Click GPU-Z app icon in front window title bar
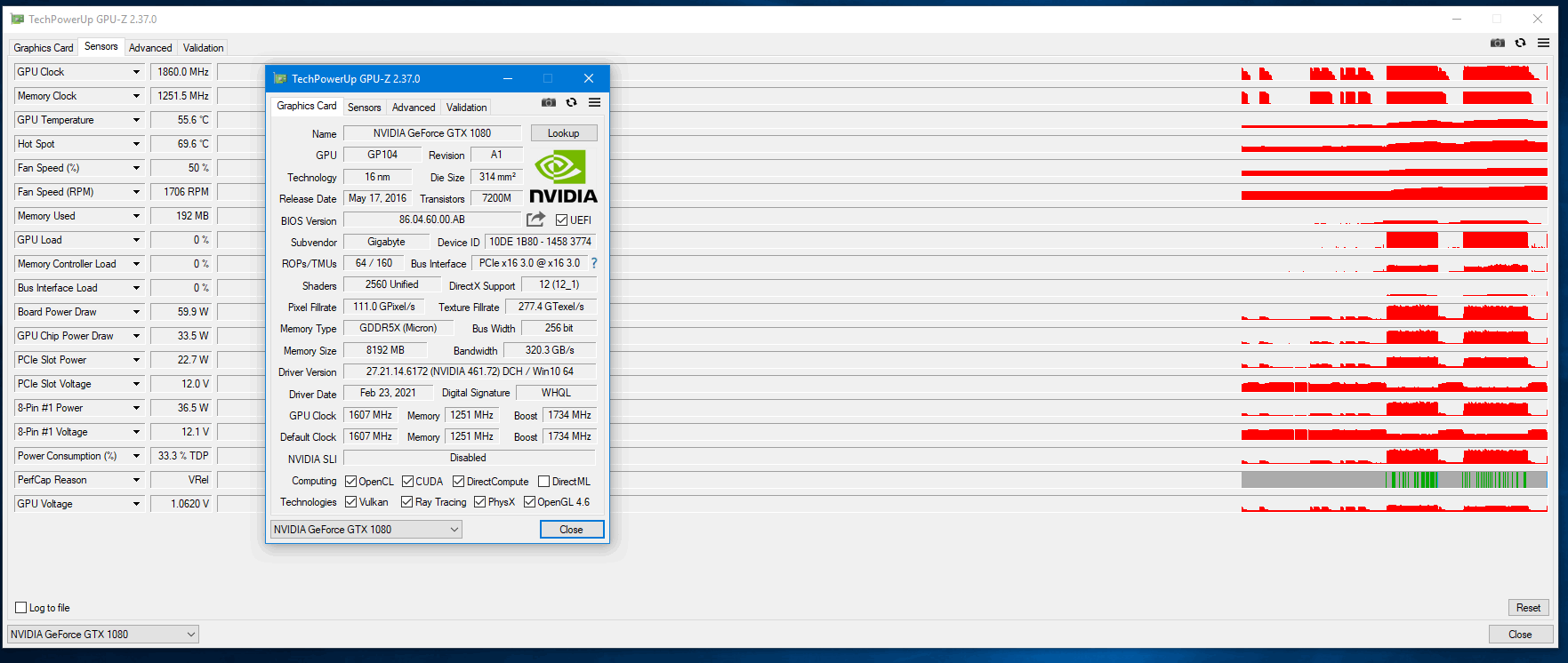 [280, 79]
